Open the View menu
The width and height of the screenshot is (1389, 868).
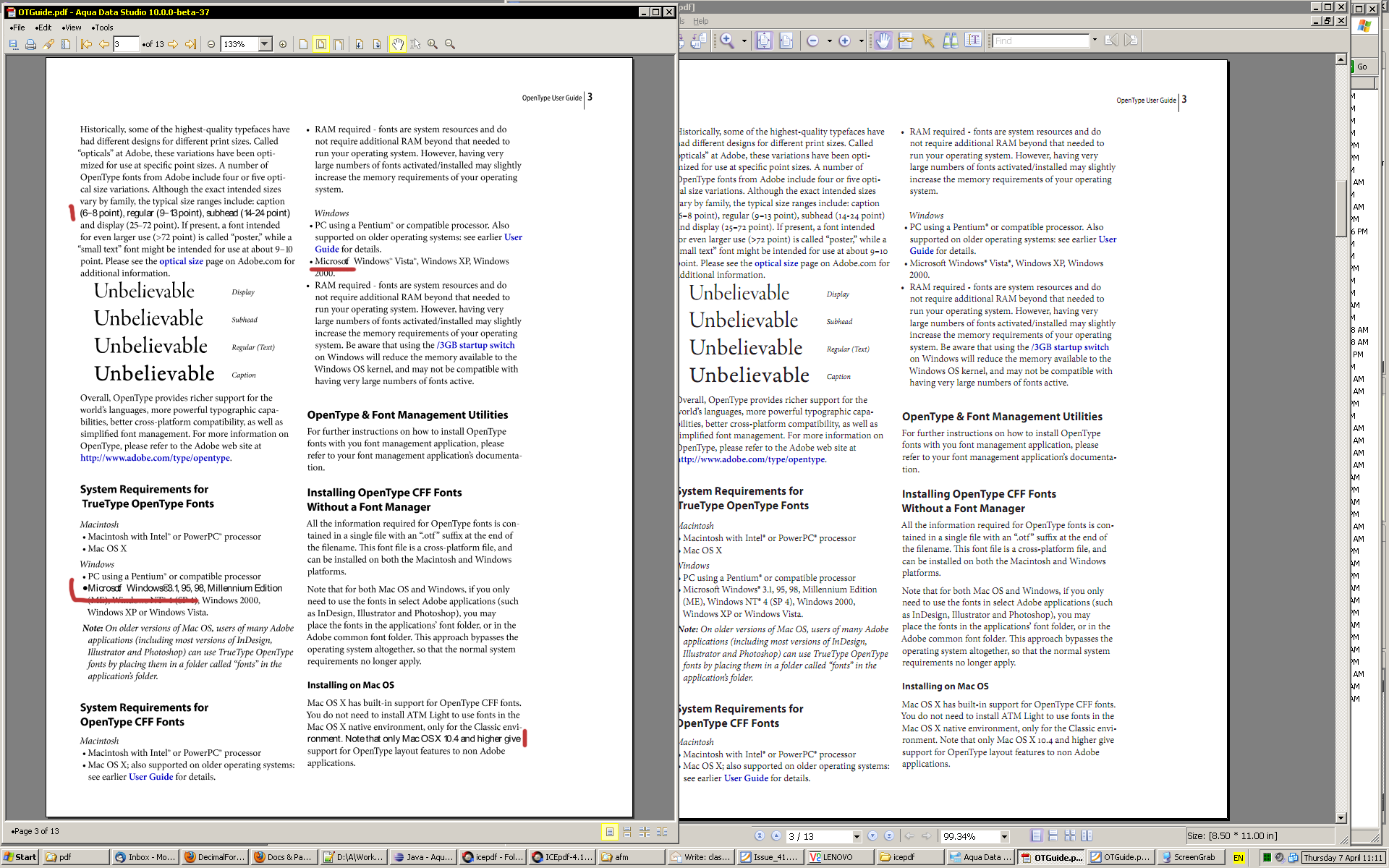[72, 27]
